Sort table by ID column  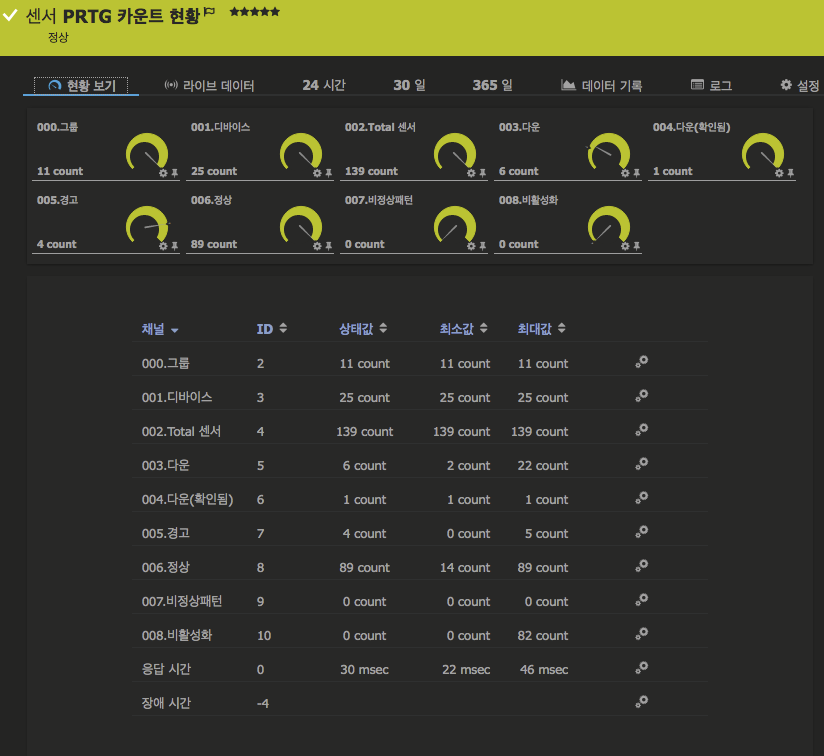pyautogui.click(x=272, y=329)
